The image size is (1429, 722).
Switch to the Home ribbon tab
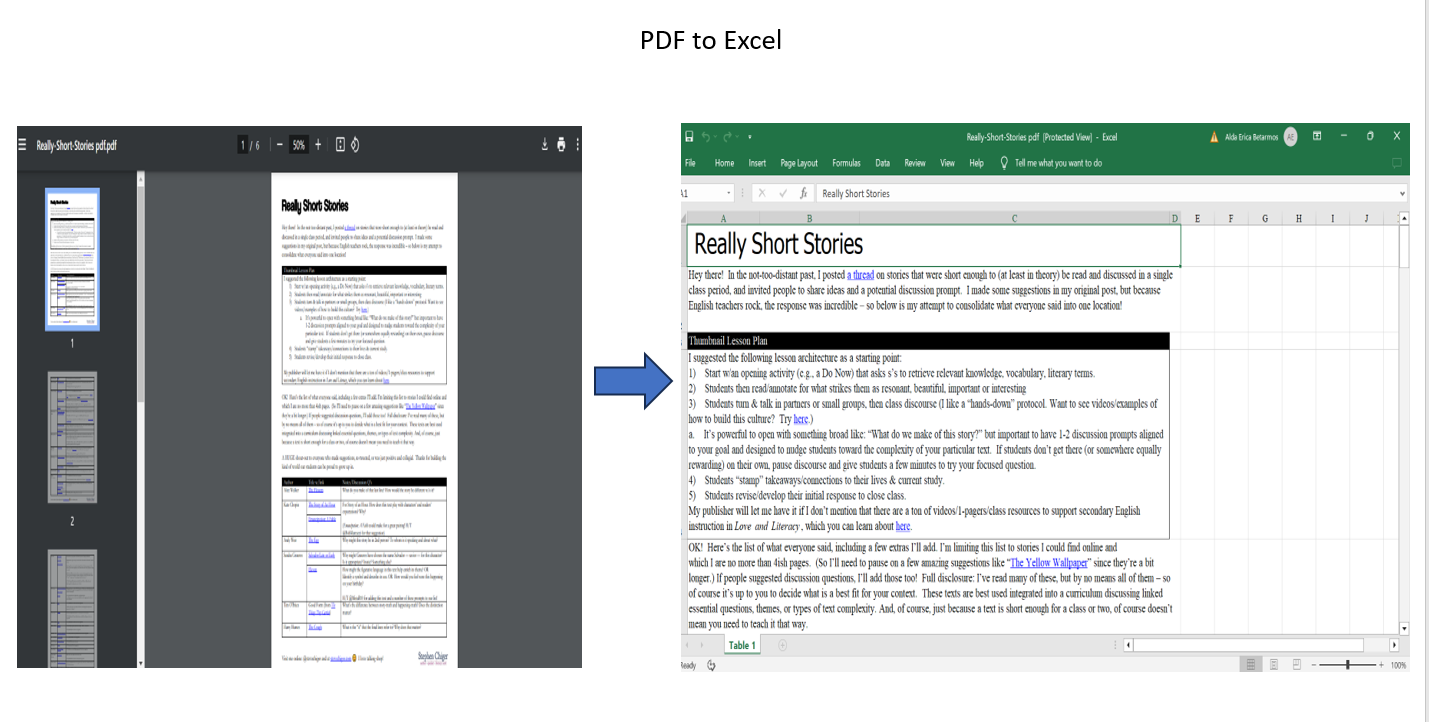point(724,163)
